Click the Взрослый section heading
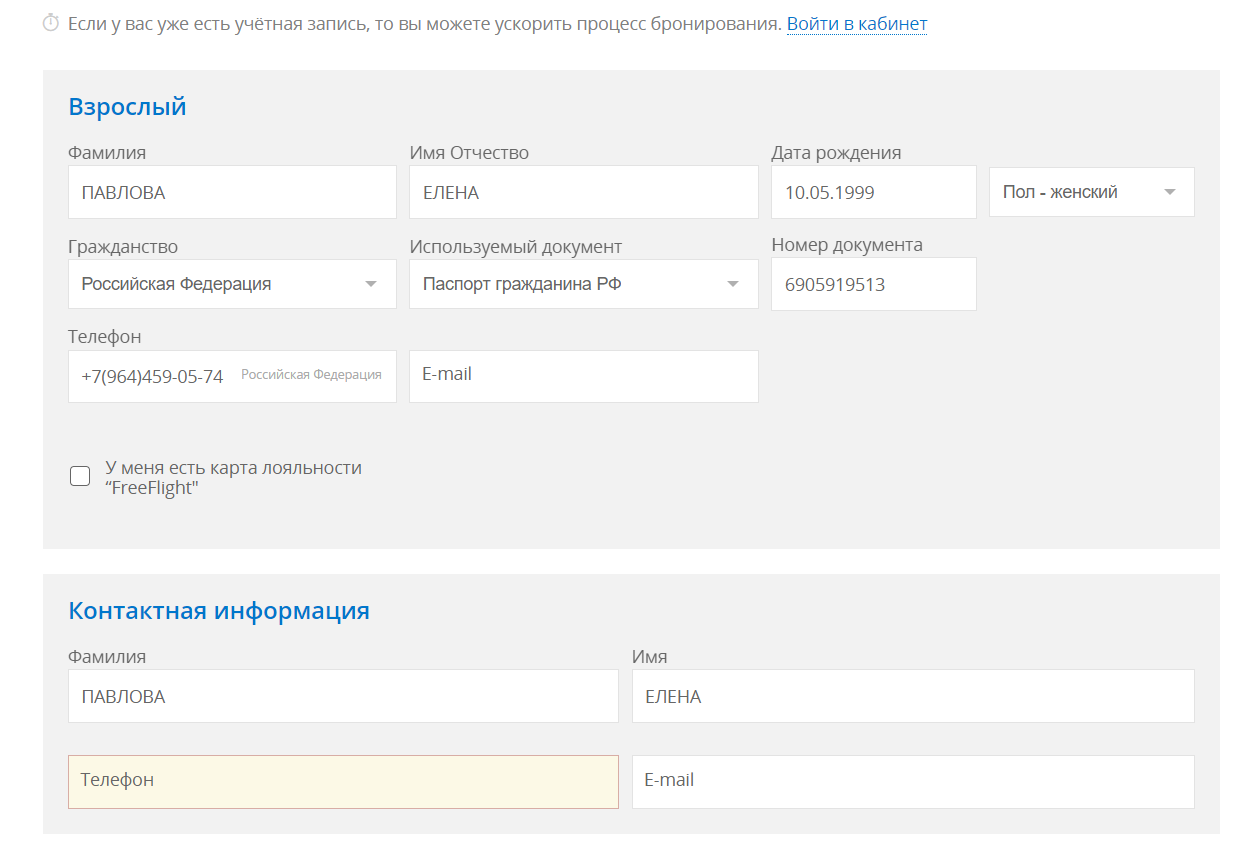 pos(127,107)
